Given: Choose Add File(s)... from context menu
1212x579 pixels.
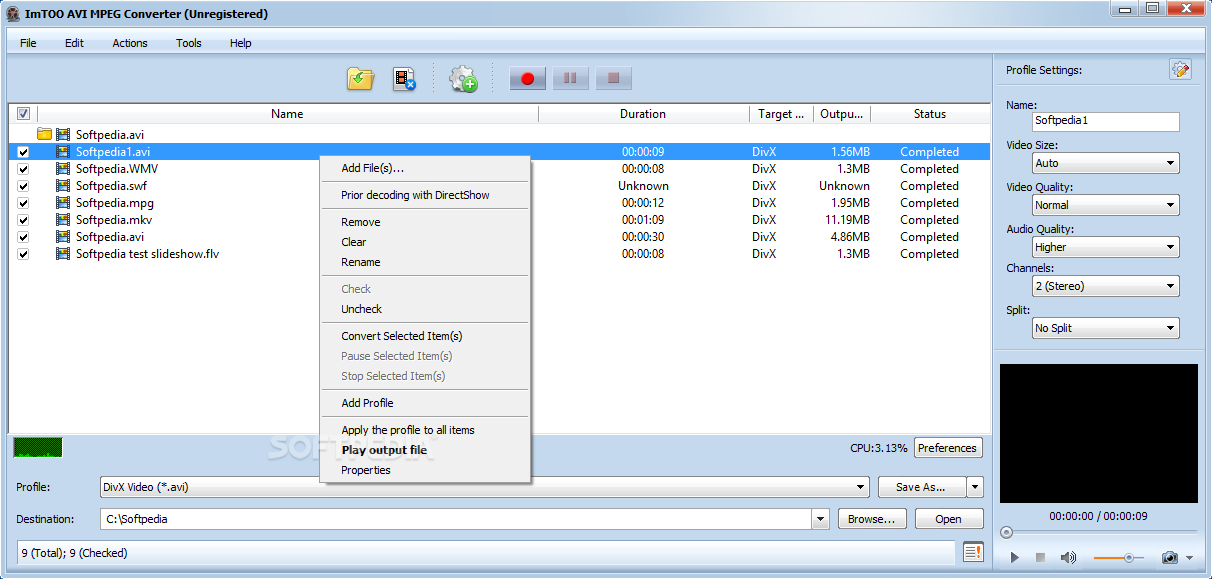Looking at the screenshot, I should point(425,168).
